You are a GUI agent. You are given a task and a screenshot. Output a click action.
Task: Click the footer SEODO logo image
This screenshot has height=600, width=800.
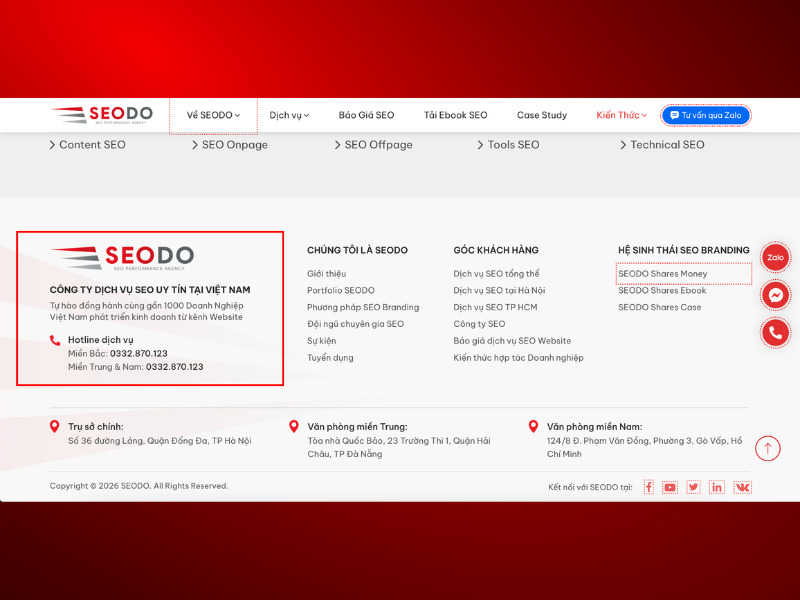(122, 258)
